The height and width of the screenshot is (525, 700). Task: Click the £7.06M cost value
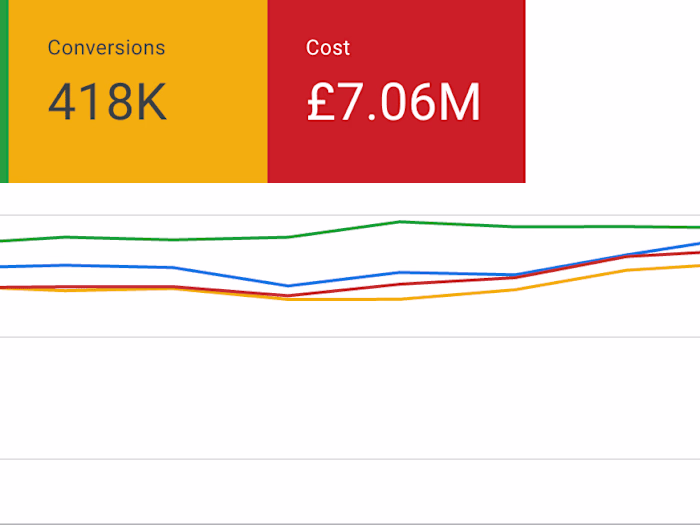click(393, 102)
